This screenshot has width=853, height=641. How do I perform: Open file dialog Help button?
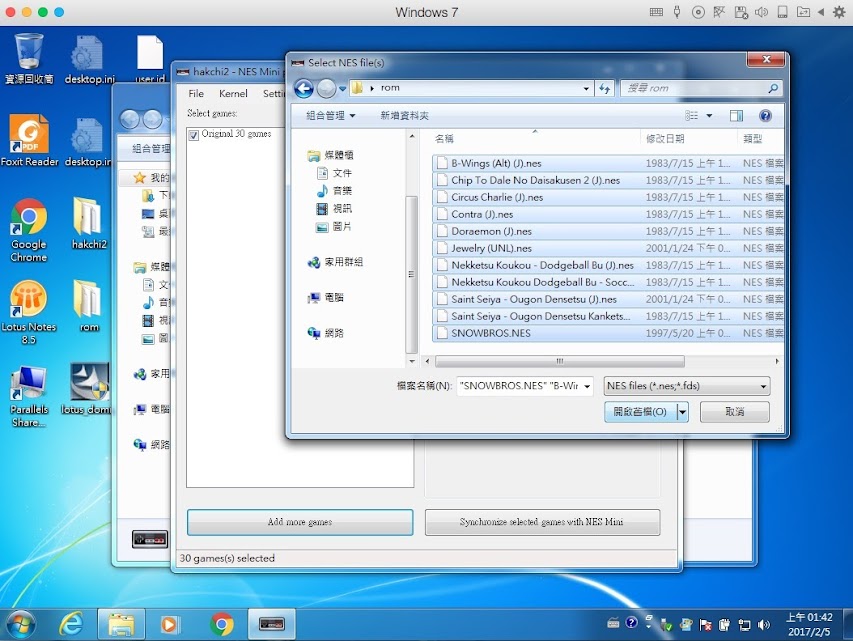(x=765, y=115)
